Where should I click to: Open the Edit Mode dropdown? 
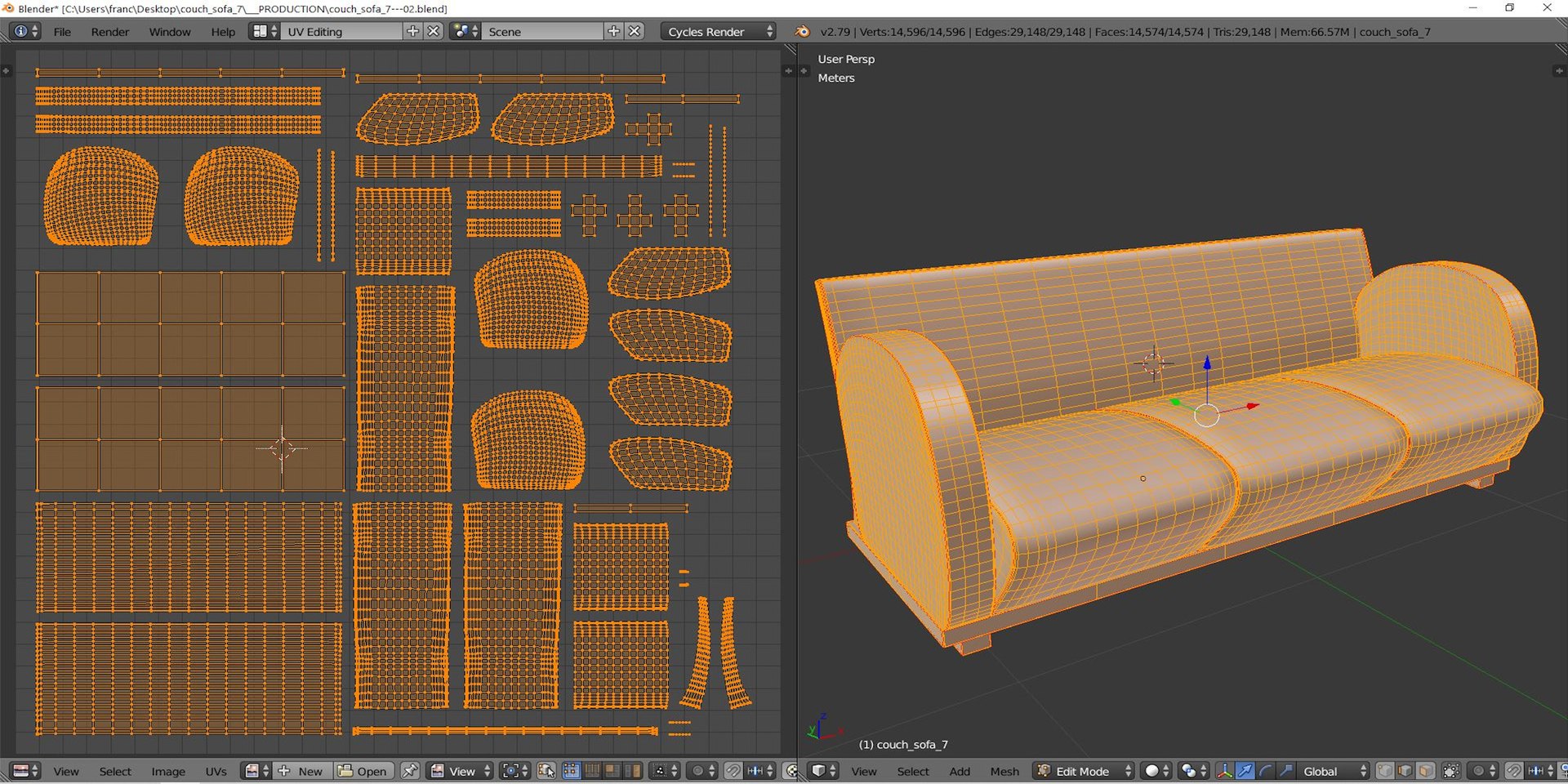point(1083,771)
